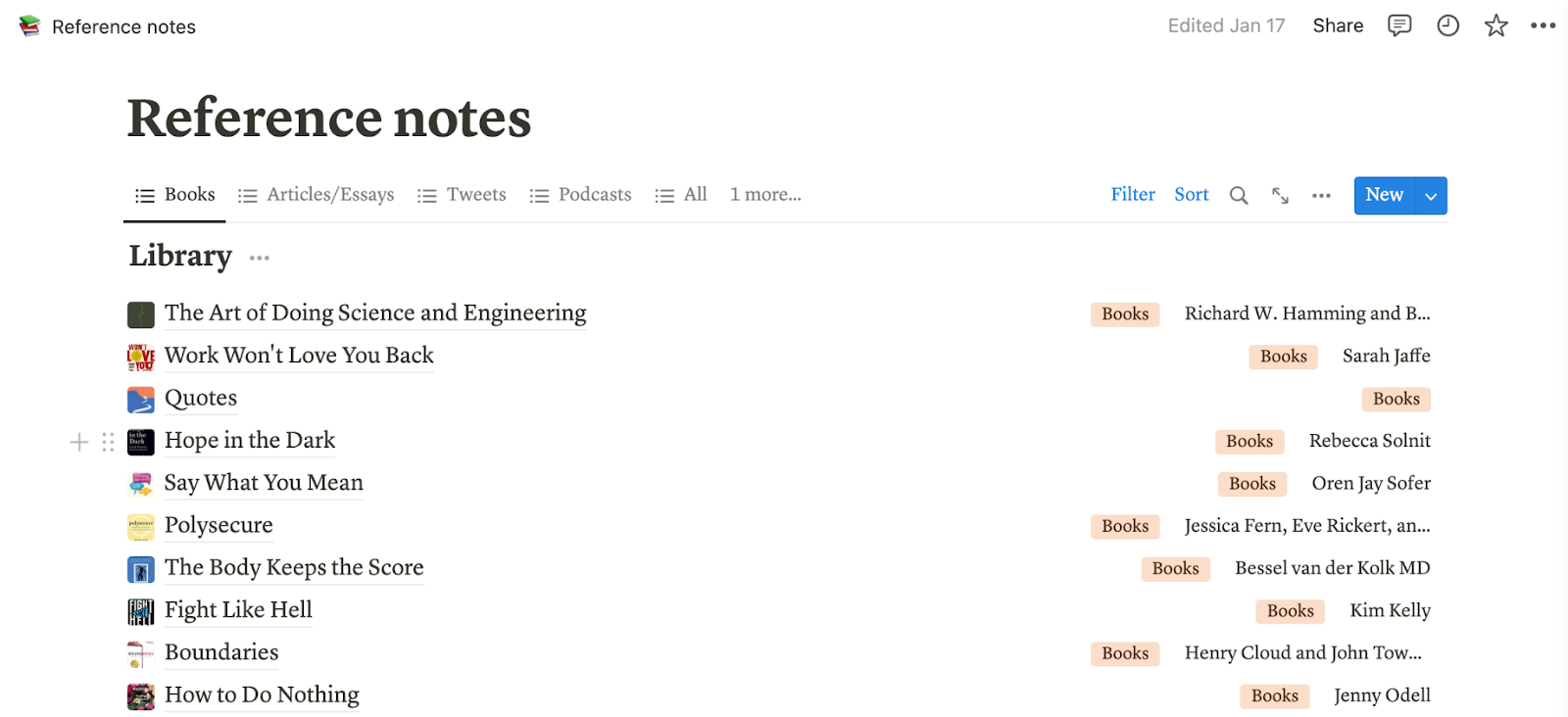View page edit history via clock icon
This screenshot has height=717, width=1568.
1446,25
